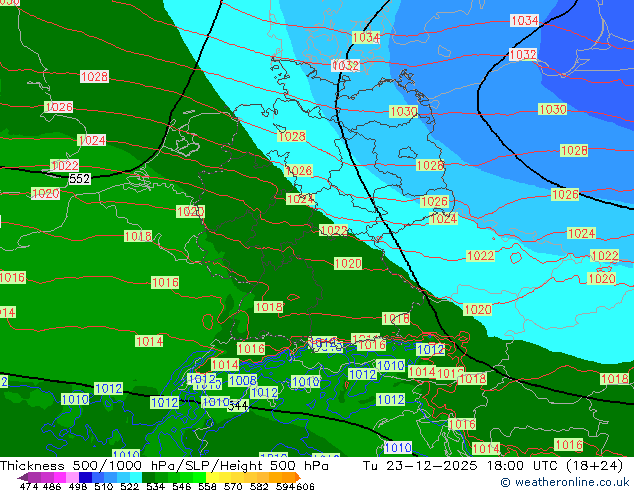The height and width of the screenshot is (490, 634).
Task: Click the dark green legend swatch above 534
Action: coord(148,477)
